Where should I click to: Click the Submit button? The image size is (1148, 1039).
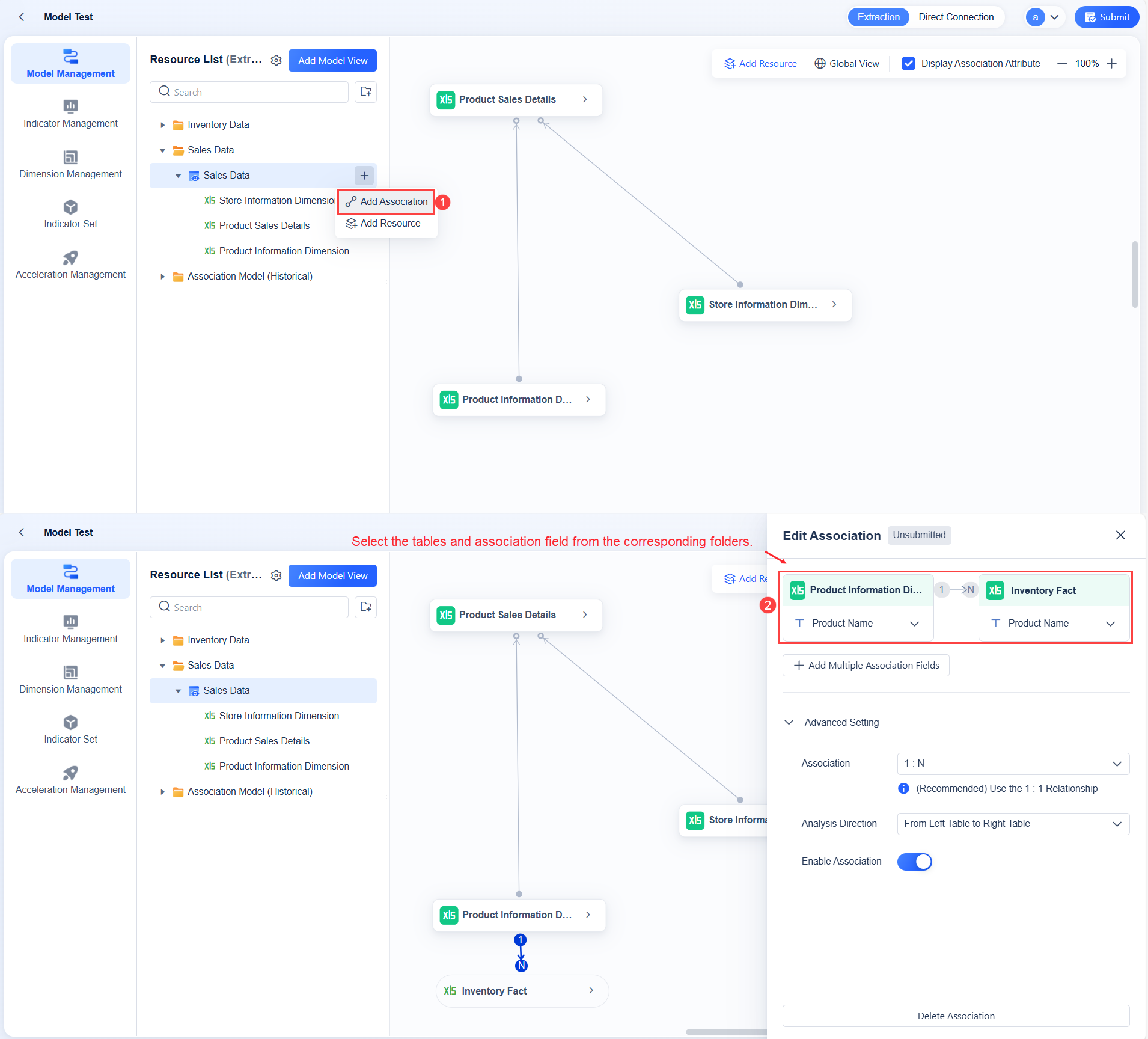click(1107, 17)
